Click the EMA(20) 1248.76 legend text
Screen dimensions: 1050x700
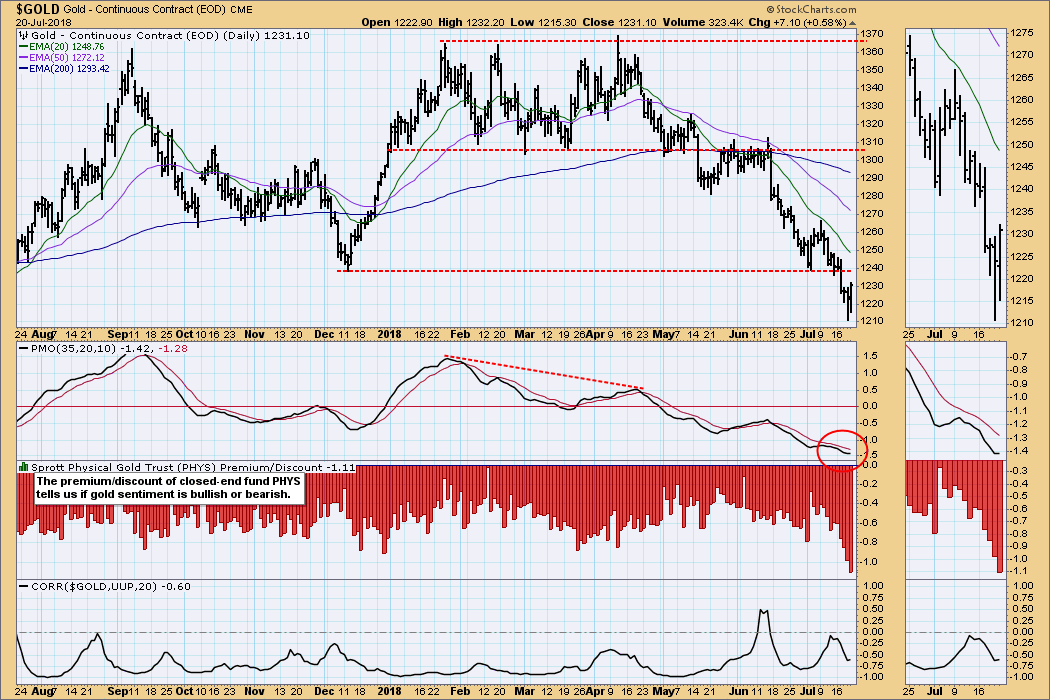pos(67,47)
